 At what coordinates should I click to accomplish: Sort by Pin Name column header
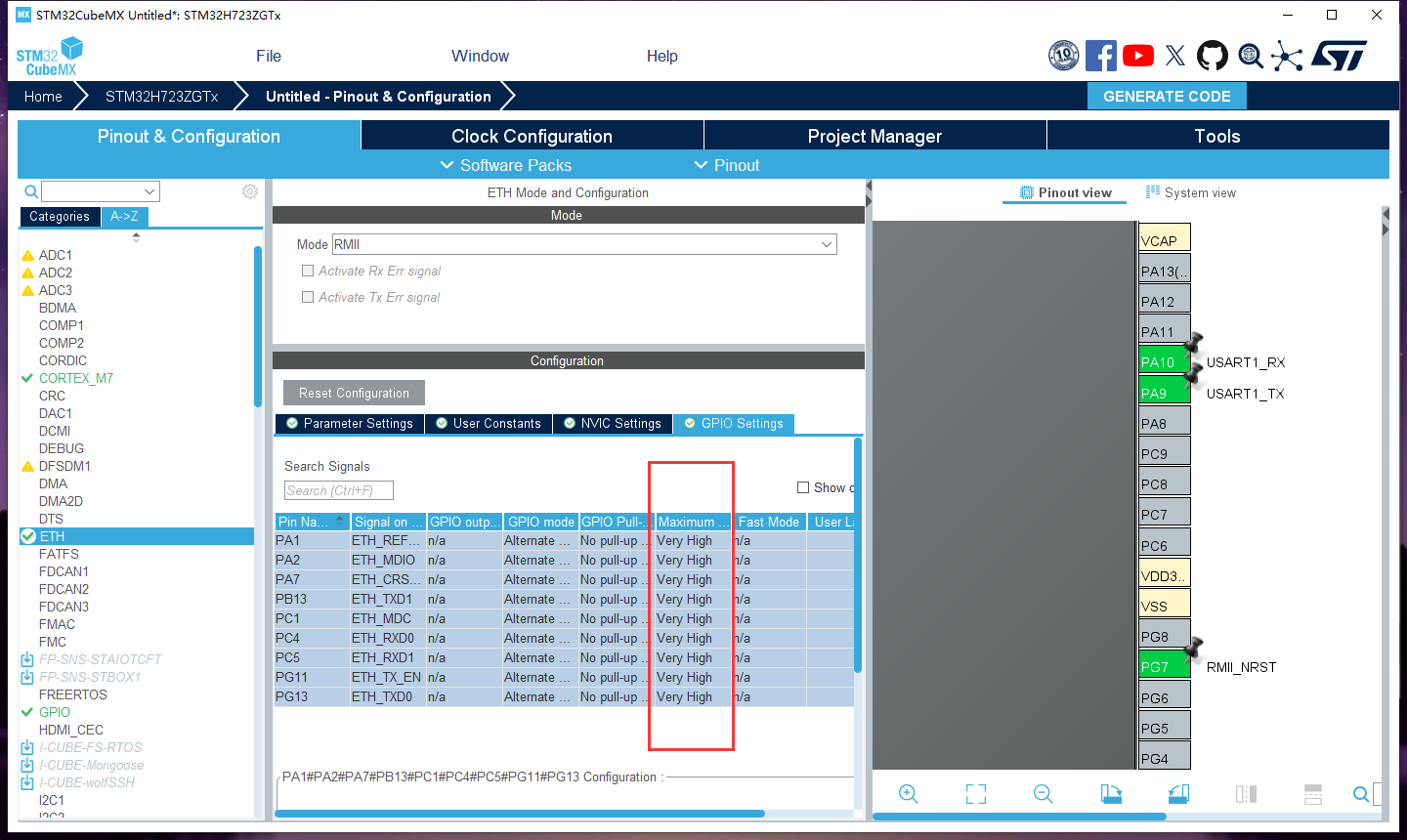[313, 522]
